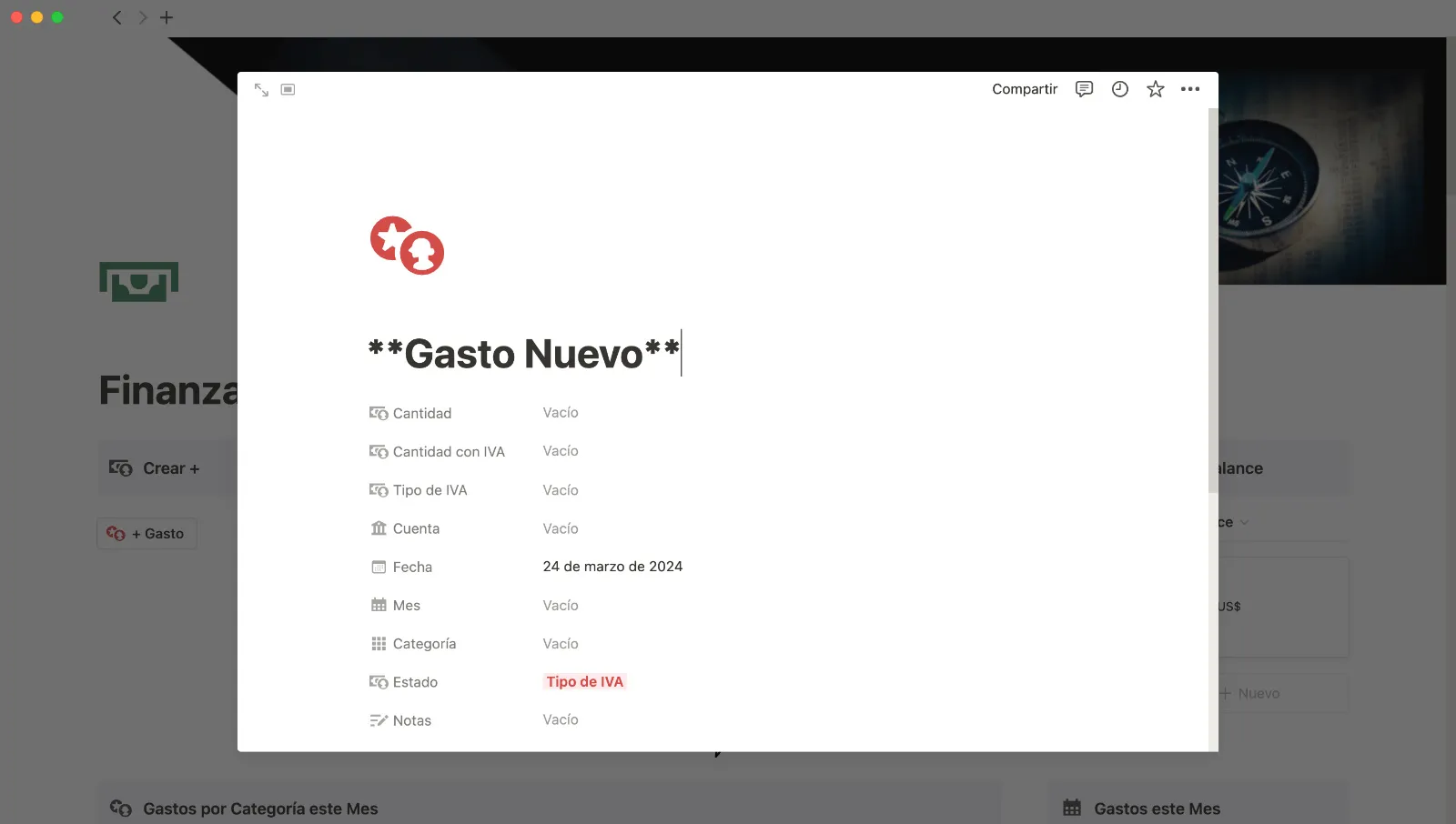Open the Cuenta relation value field
The height and width of the screenshot is (824, 1456).
(561, 528)
